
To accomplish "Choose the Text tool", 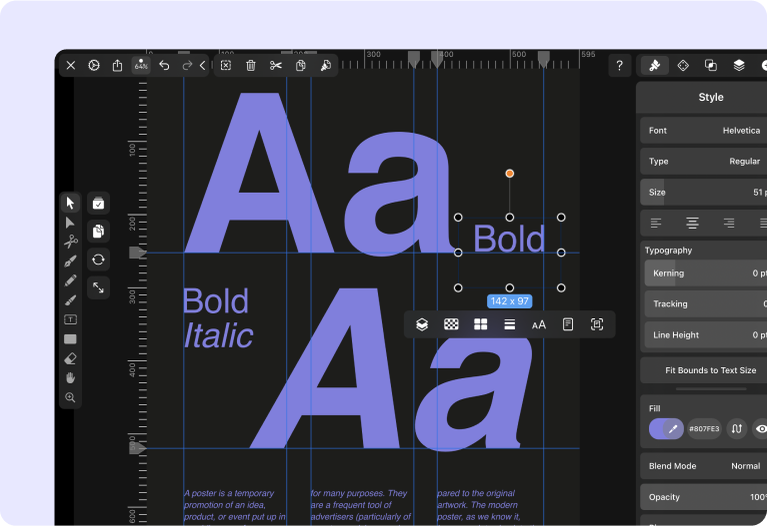I will point(70,320).
